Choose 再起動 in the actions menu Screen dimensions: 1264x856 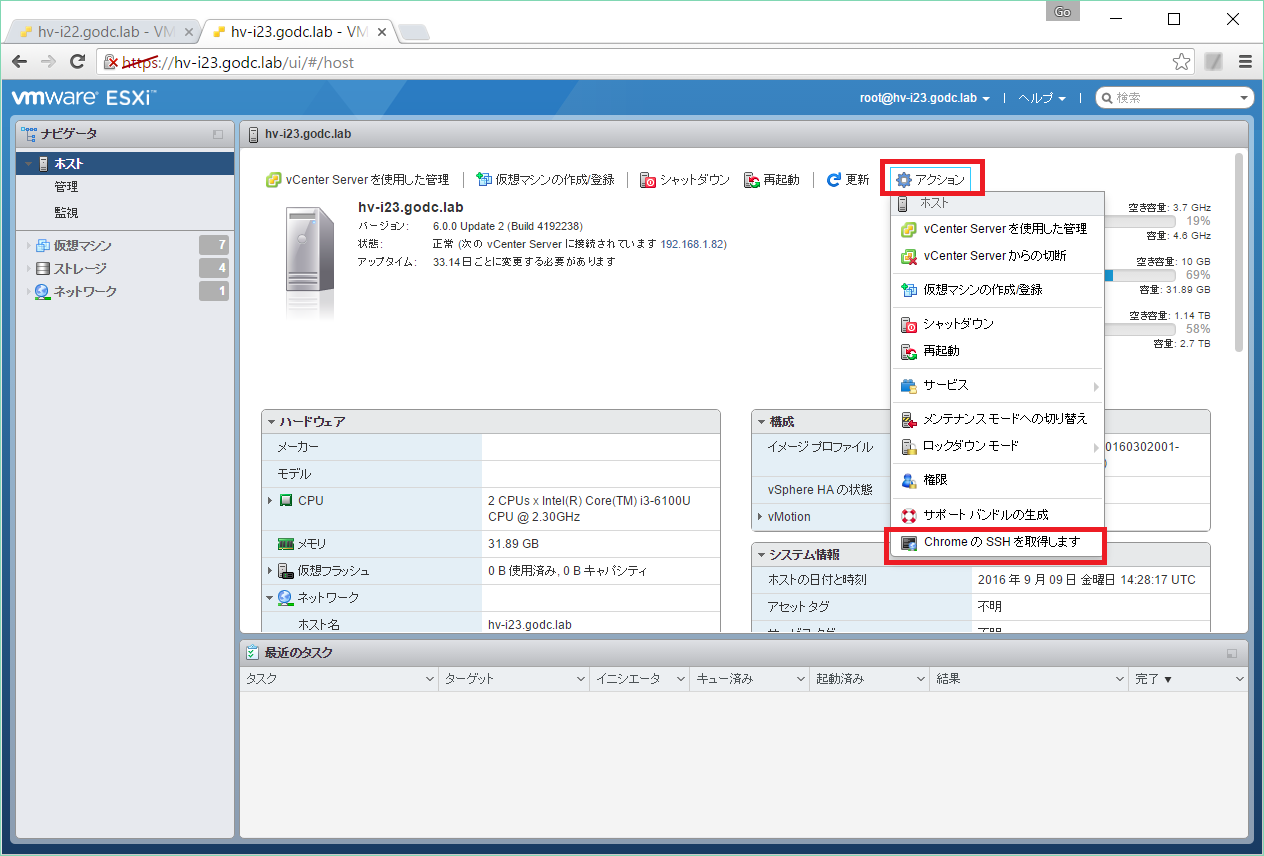997,351
